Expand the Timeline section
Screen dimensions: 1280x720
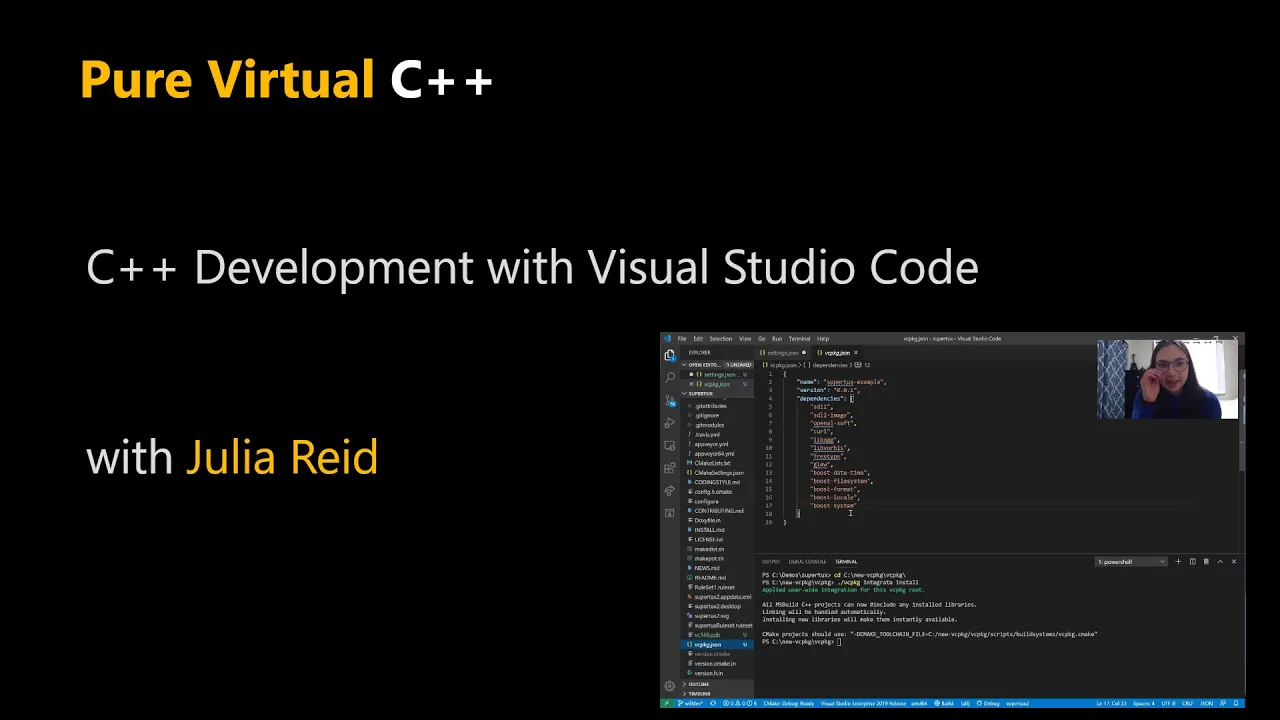(x=717, y=693)
